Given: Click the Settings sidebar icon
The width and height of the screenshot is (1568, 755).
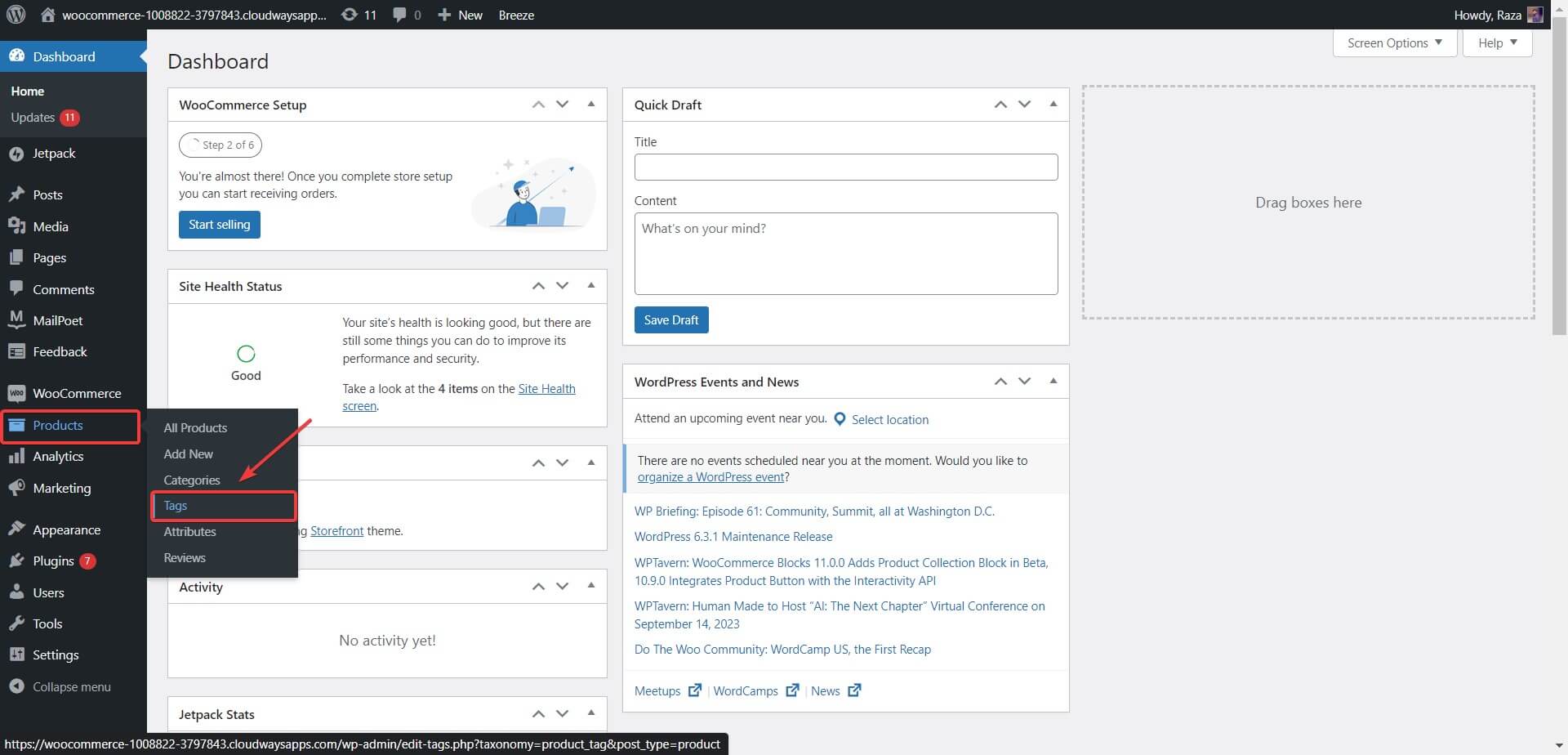Looking at the screenshot, I should tap(16, 654).
